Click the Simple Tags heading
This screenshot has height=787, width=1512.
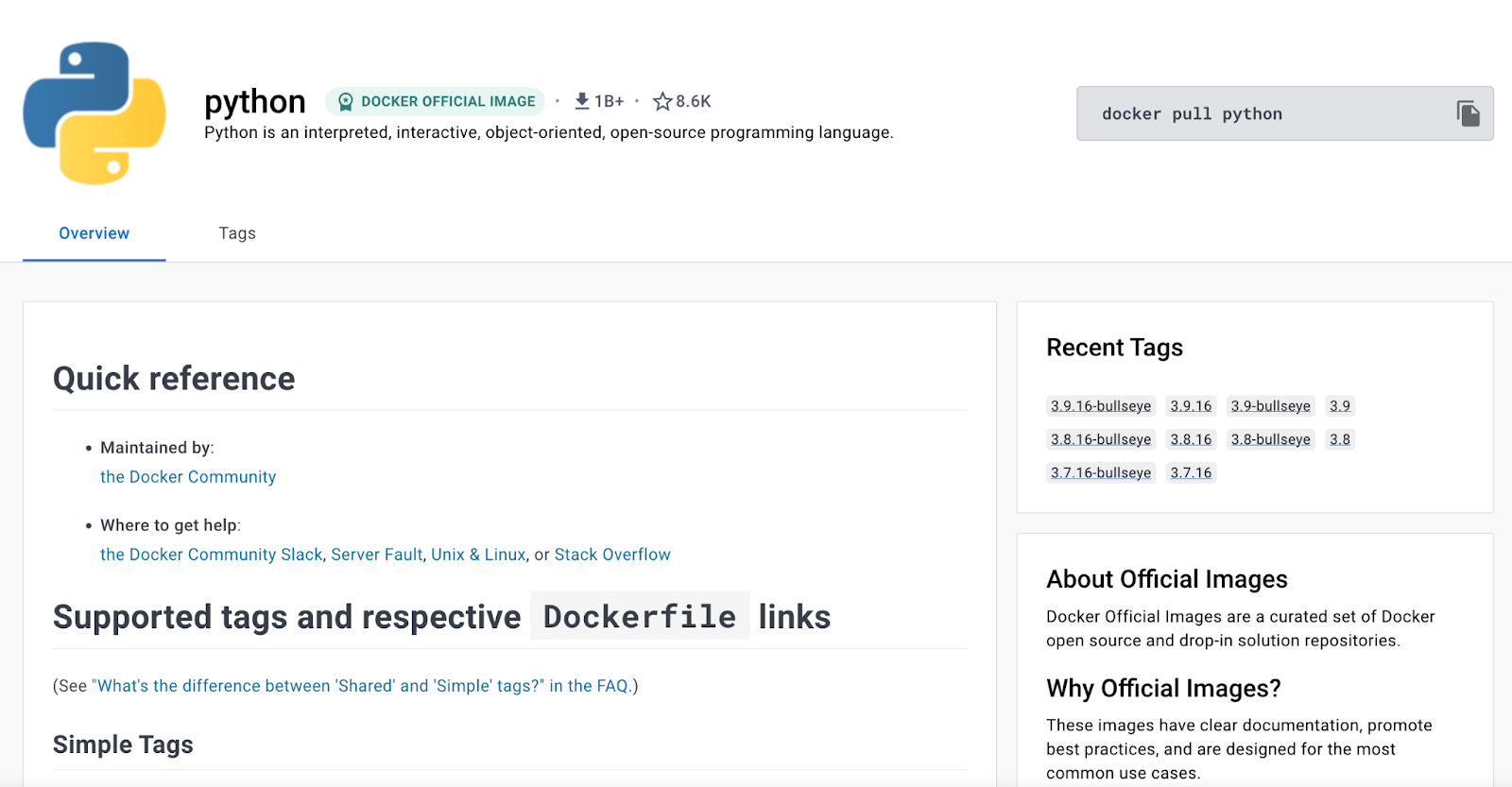[123, 744]
